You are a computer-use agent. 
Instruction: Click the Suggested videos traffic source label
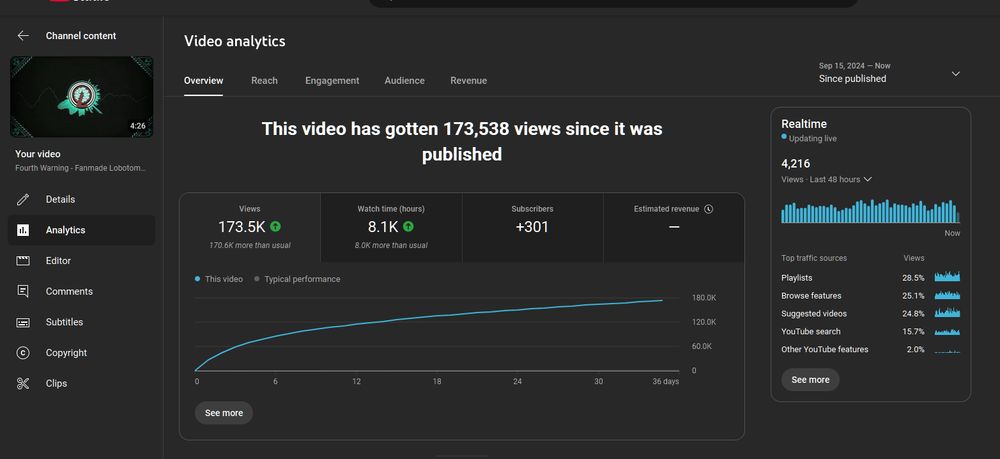814,314
